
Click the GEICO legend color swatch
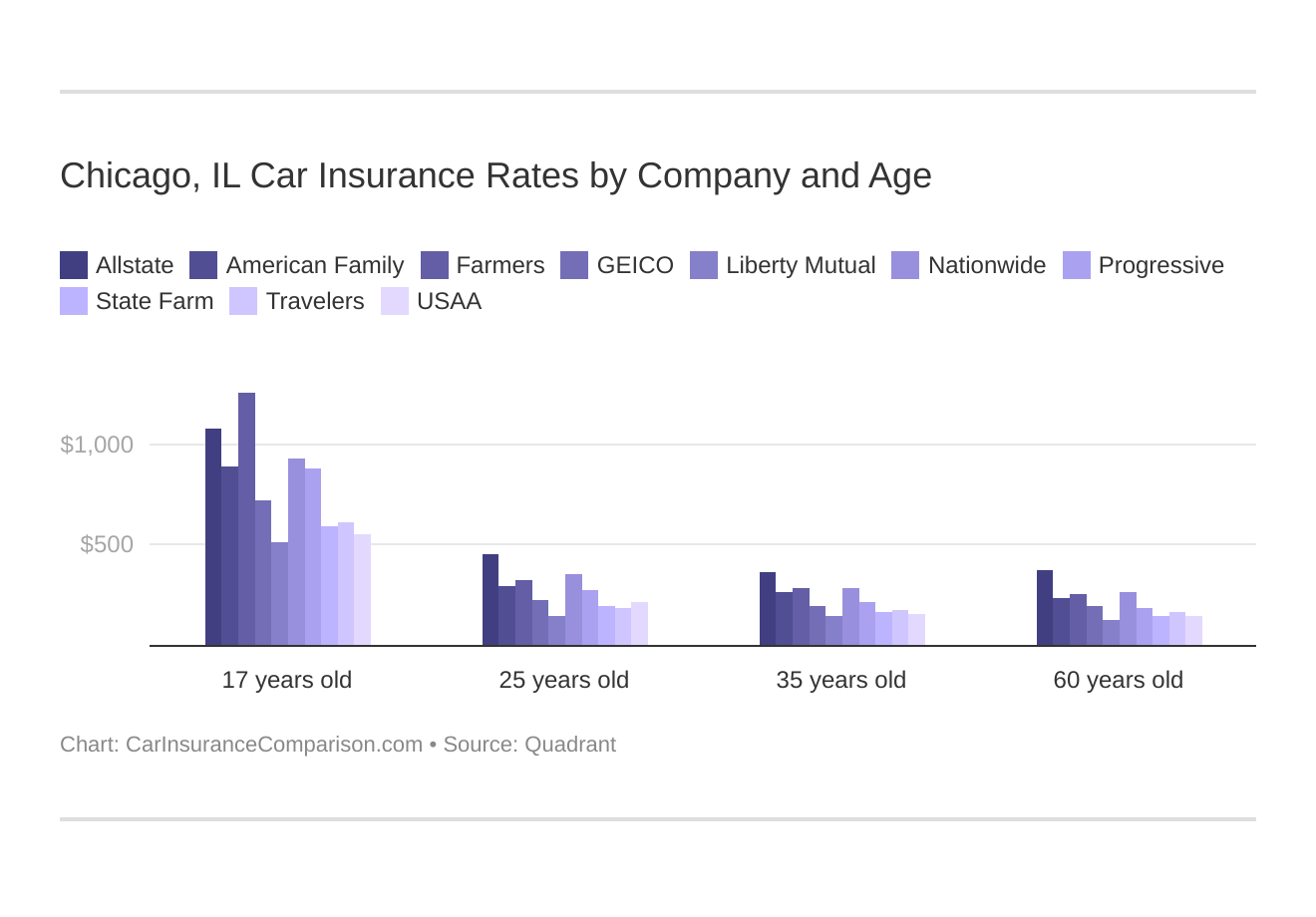tap(574, 265)
